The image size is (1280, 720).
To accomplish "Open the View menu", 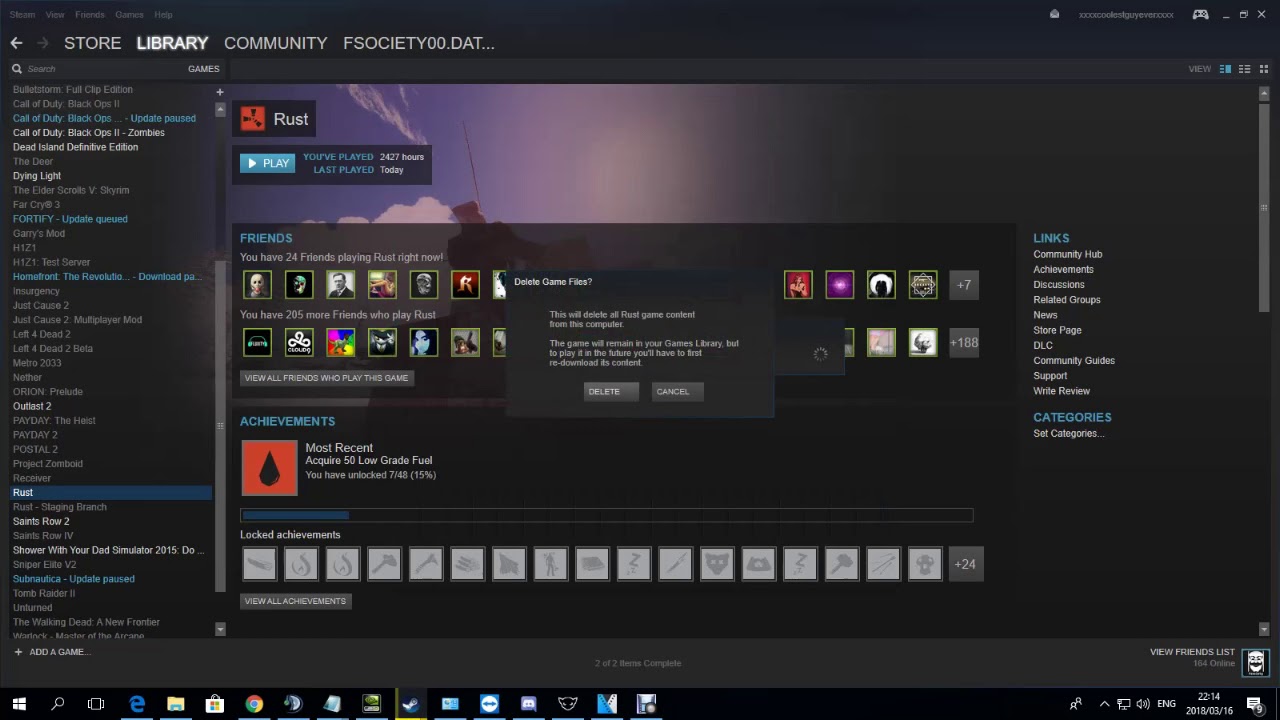I will [x=55, y=15].
